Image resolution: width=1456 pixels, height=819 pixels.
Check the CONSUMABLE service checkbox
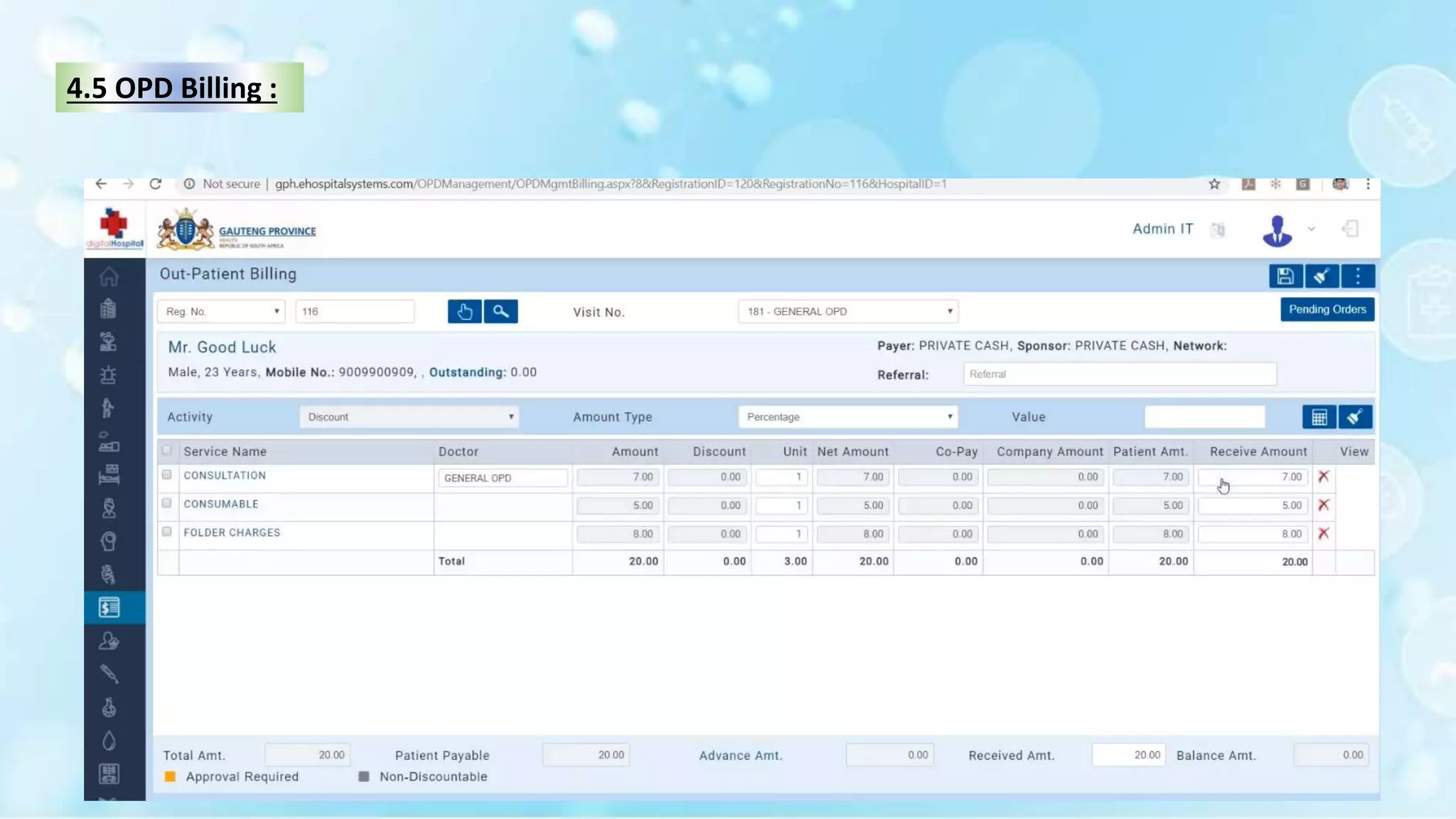[166, 503]
